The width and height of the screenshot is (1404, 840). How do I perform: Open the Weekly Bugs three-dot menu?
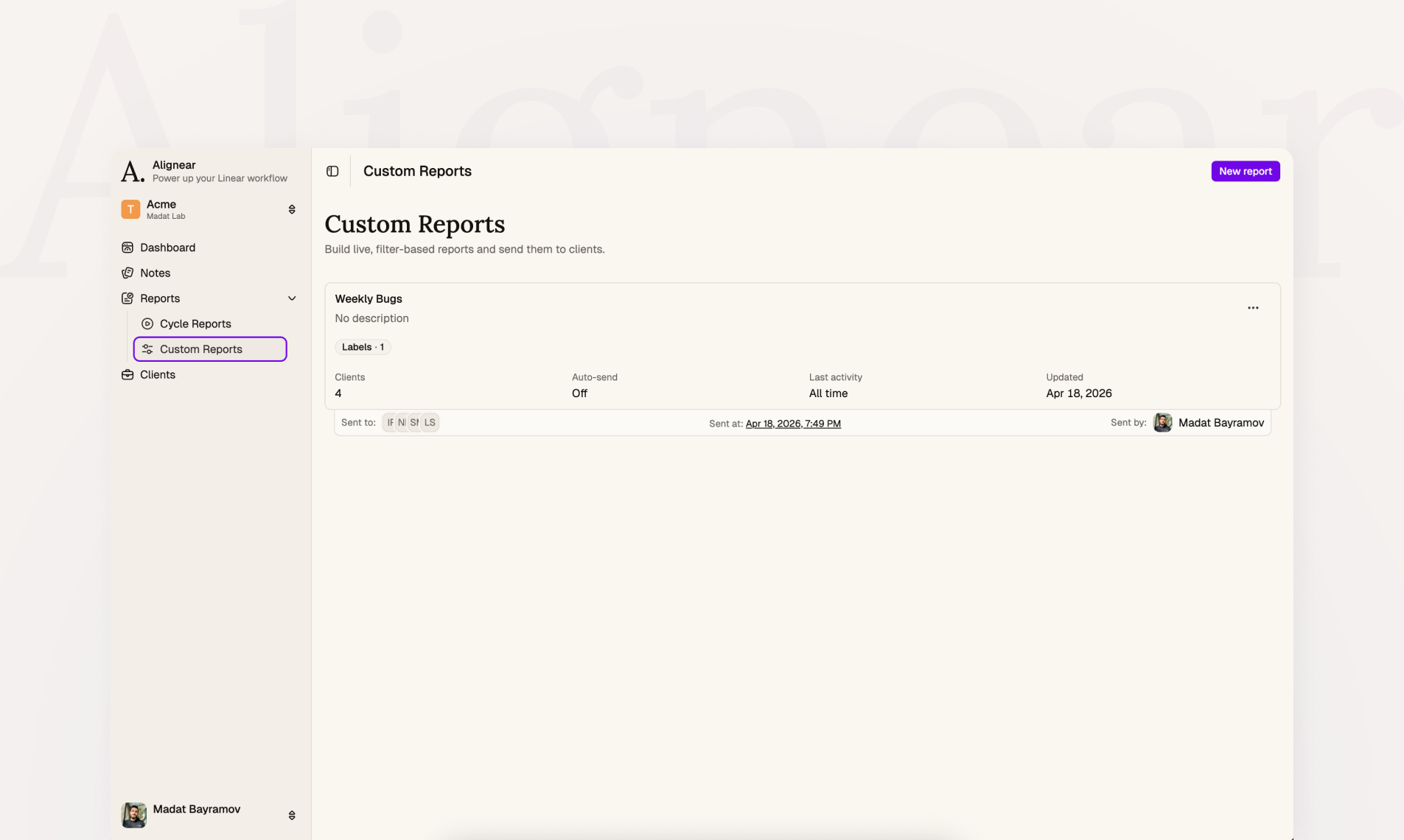pos(1253,308)
